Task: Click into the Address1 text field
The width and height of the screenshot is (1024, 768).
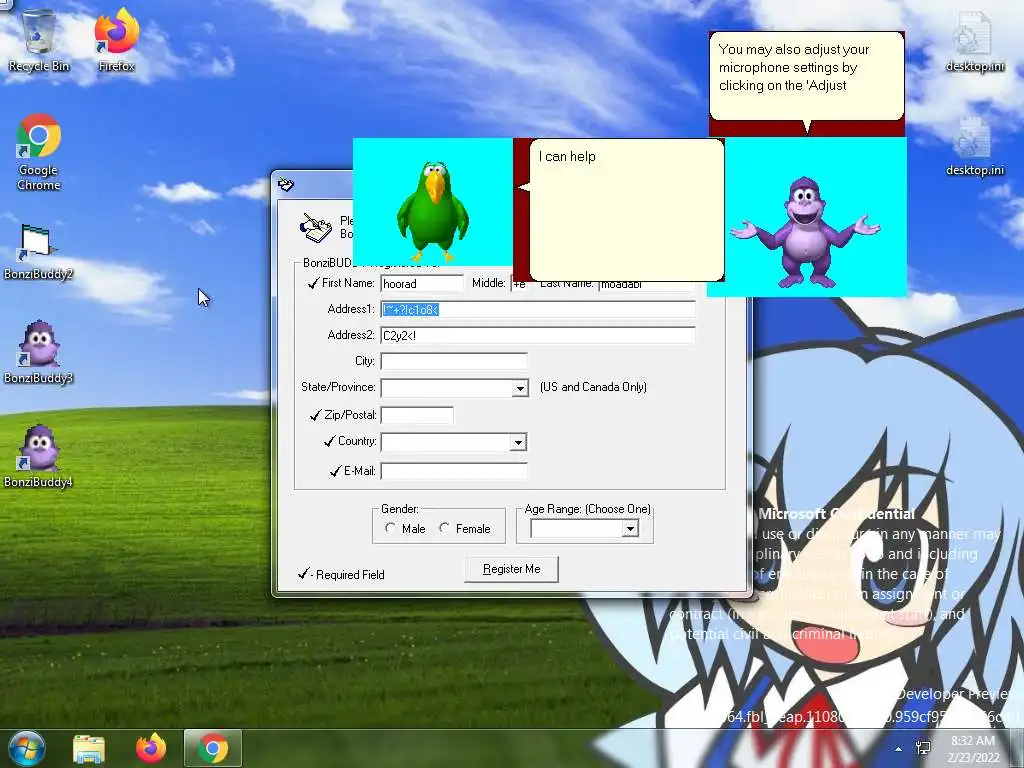Action: [x=538, y=310]
